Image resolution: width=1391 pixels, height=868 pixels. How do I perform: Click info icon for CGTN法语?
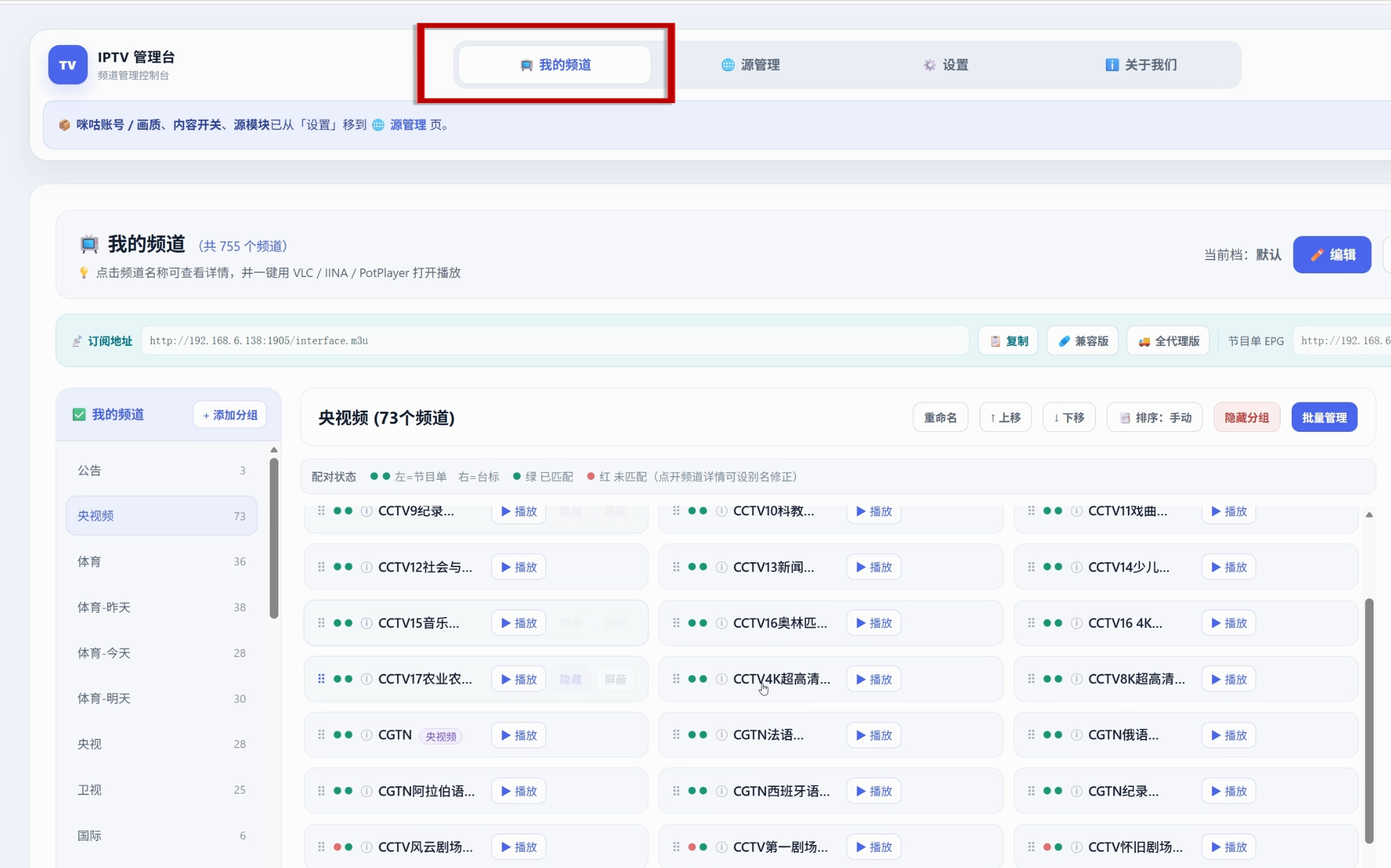pyautogui.click(x=722, y=735)
